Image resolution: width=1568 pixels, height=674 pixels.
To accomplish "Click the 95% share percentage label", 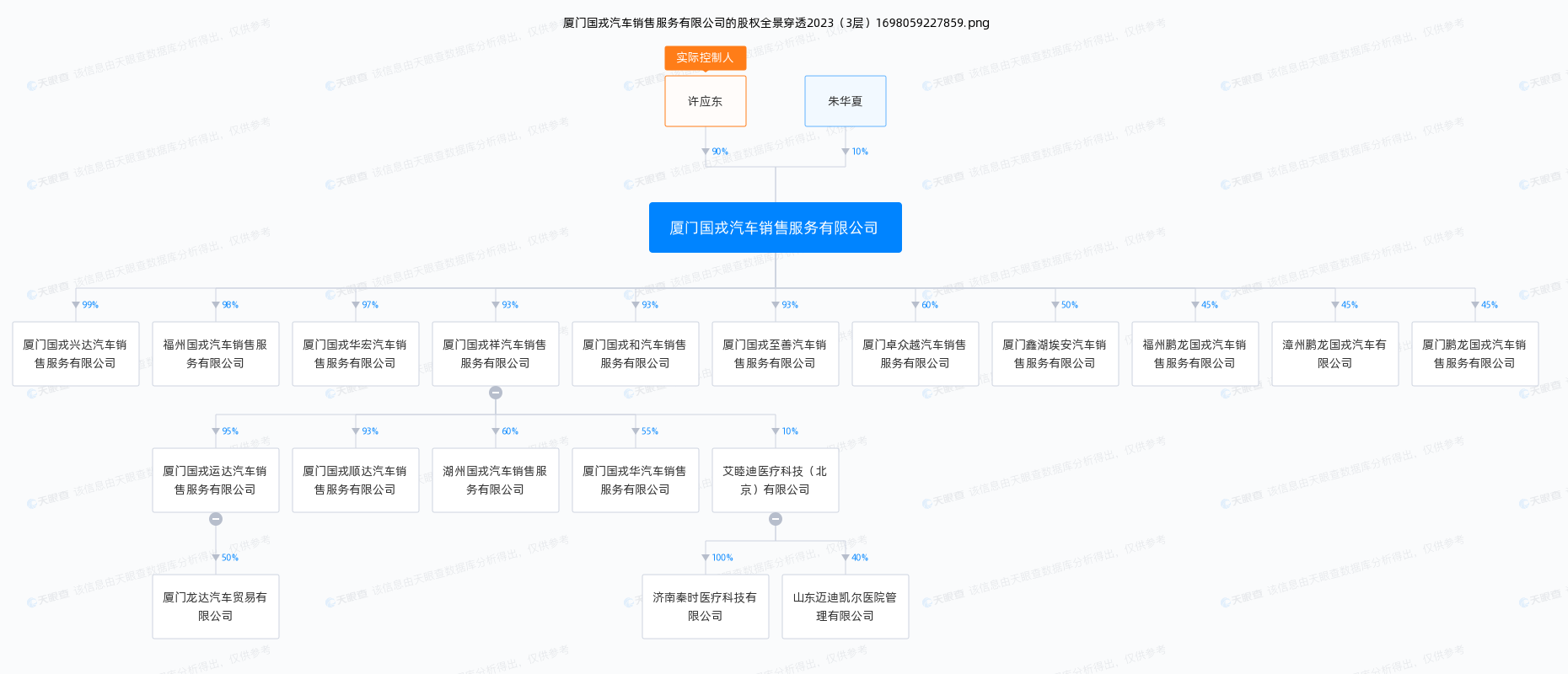I will click(230, 431).
